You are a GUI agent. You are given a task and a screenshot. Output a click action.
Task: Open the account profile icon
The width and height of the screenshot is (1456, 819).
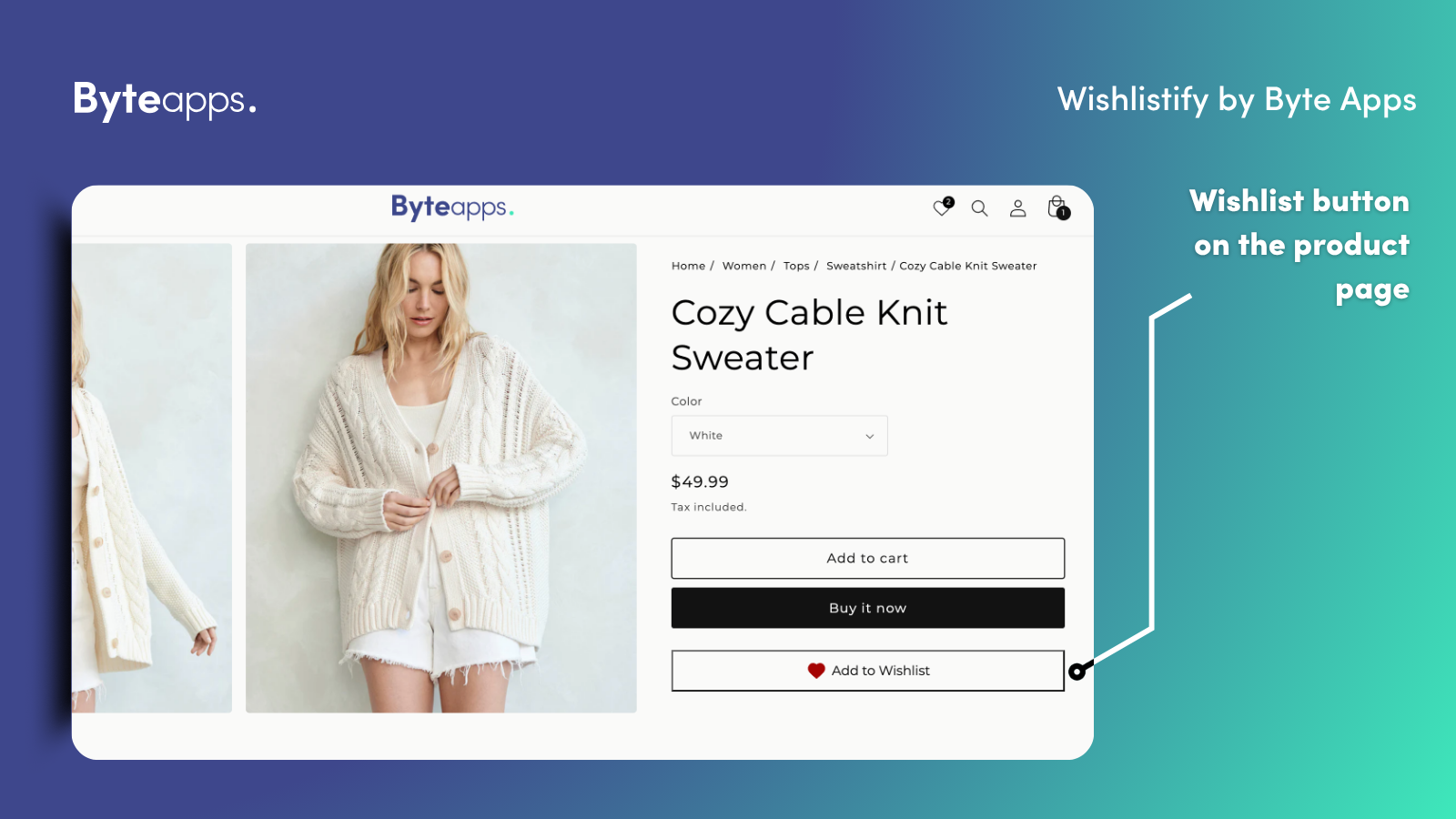pos(1018,208)
